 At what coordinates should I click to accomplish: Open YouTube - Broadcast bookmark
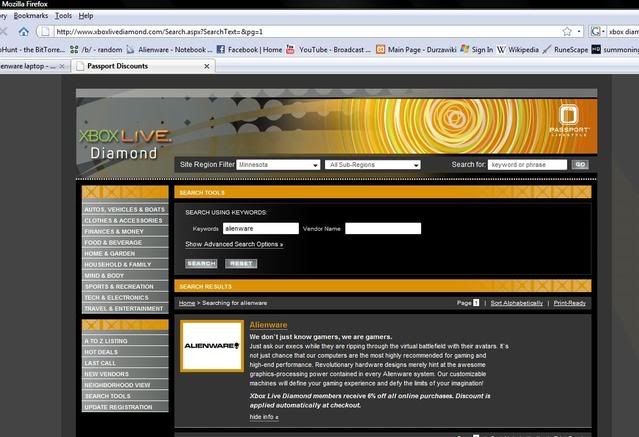[328, 50]
